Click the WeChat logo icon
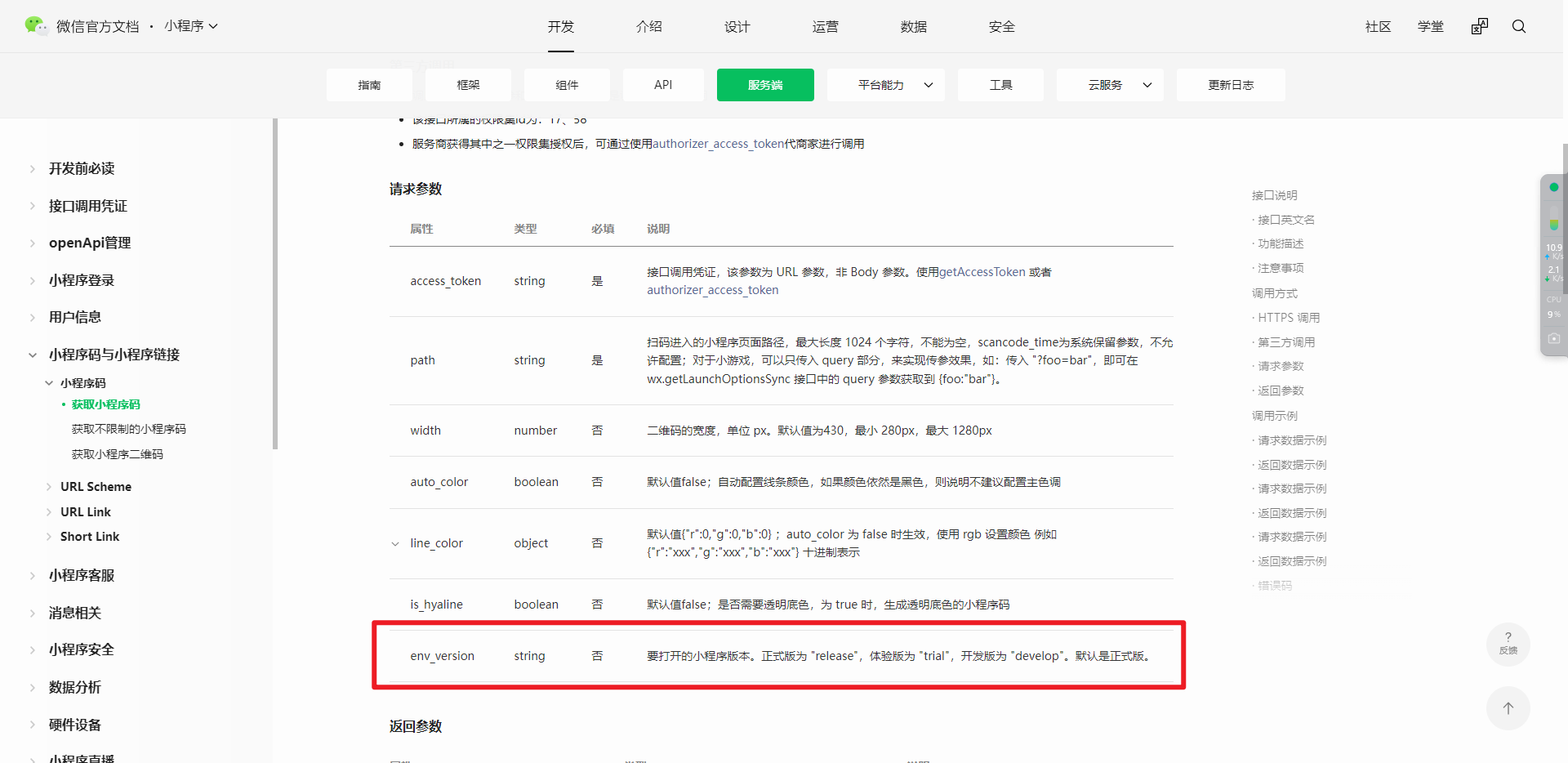1568x763 pixels. click(x=36, y=26)
